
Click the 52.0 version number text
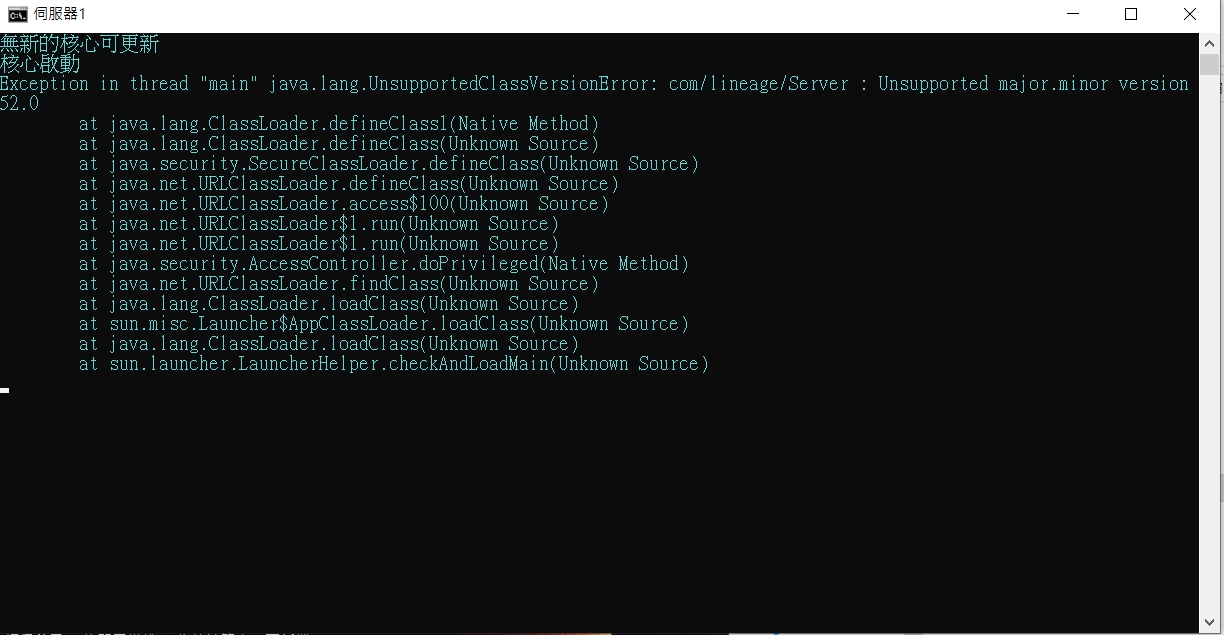[20, 104]
